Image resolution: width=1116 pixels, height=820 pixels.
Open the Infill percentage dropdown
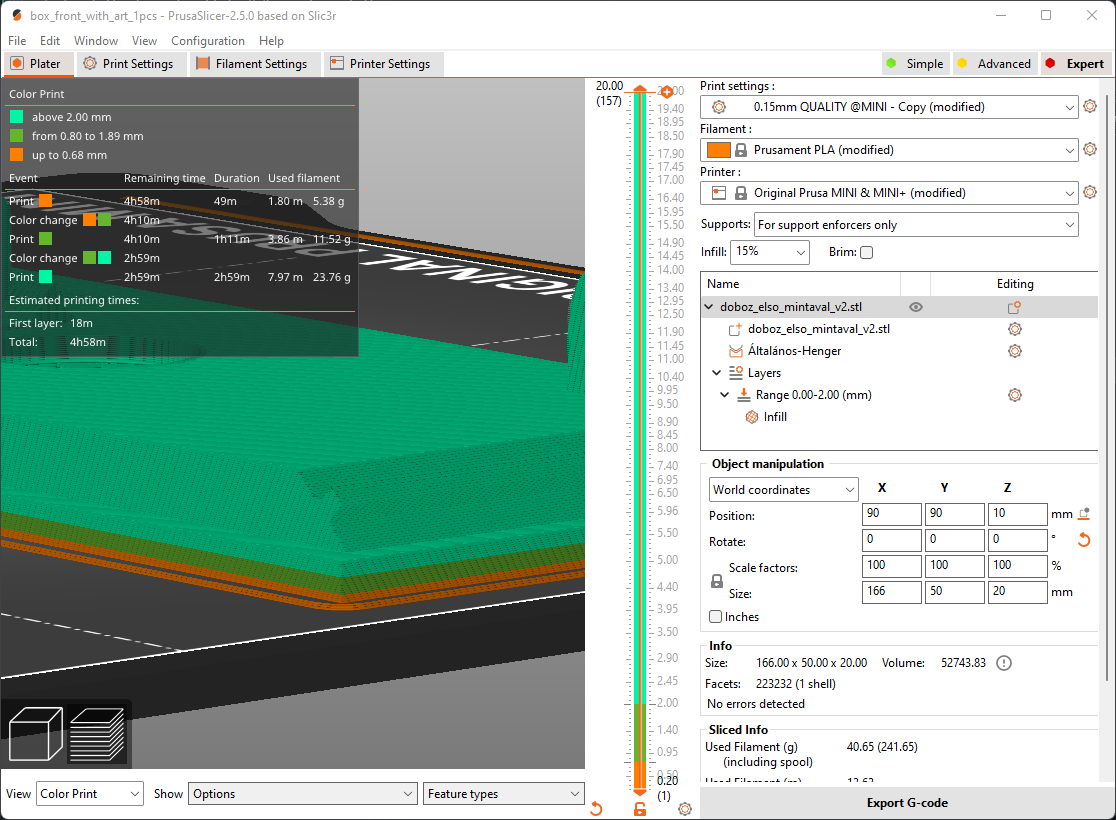770,252
